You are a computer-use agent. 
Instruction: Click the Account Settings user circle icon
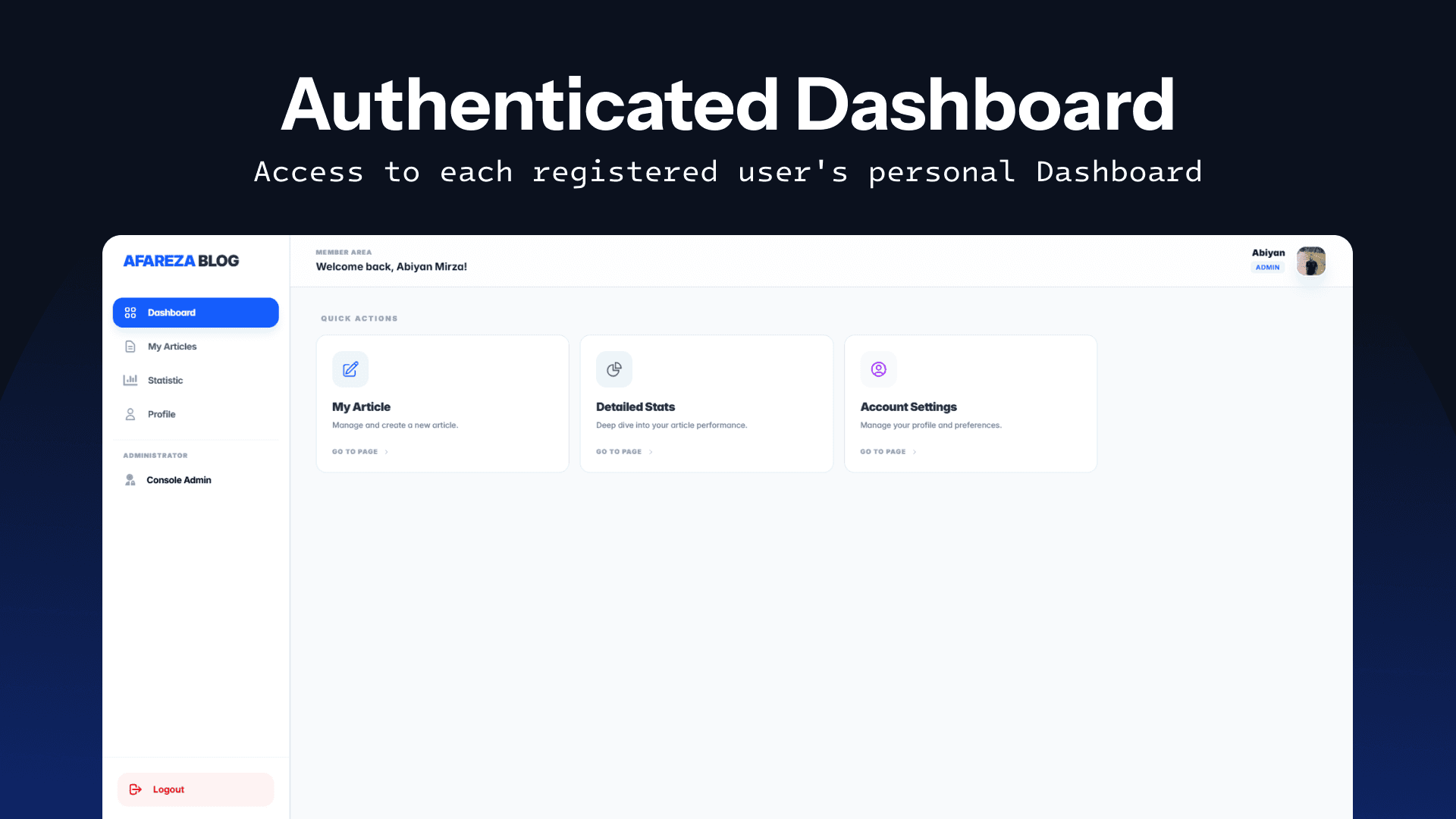(878, 369)
